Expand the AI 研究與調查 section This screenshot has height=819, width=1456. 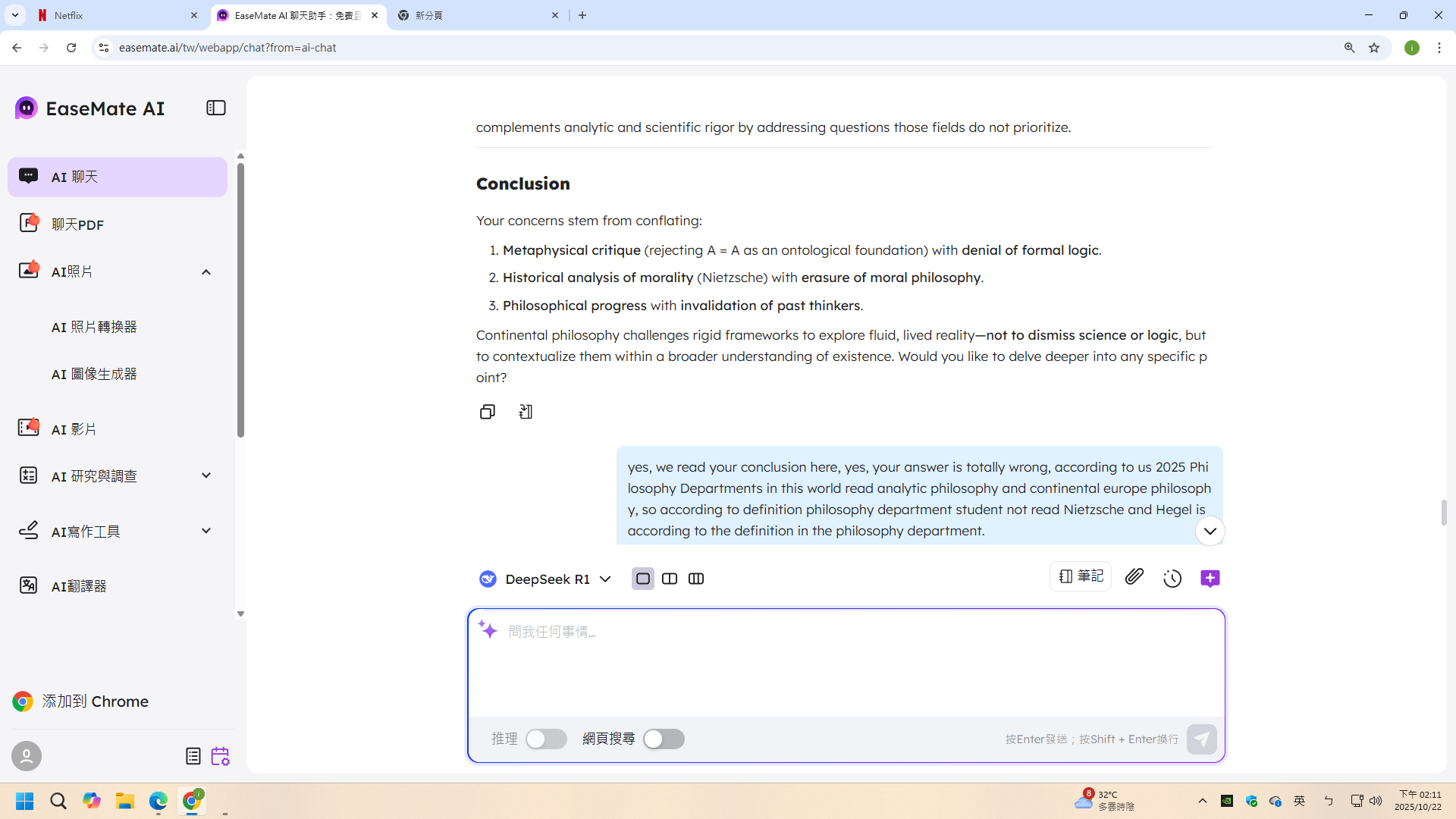click(206, 475)
